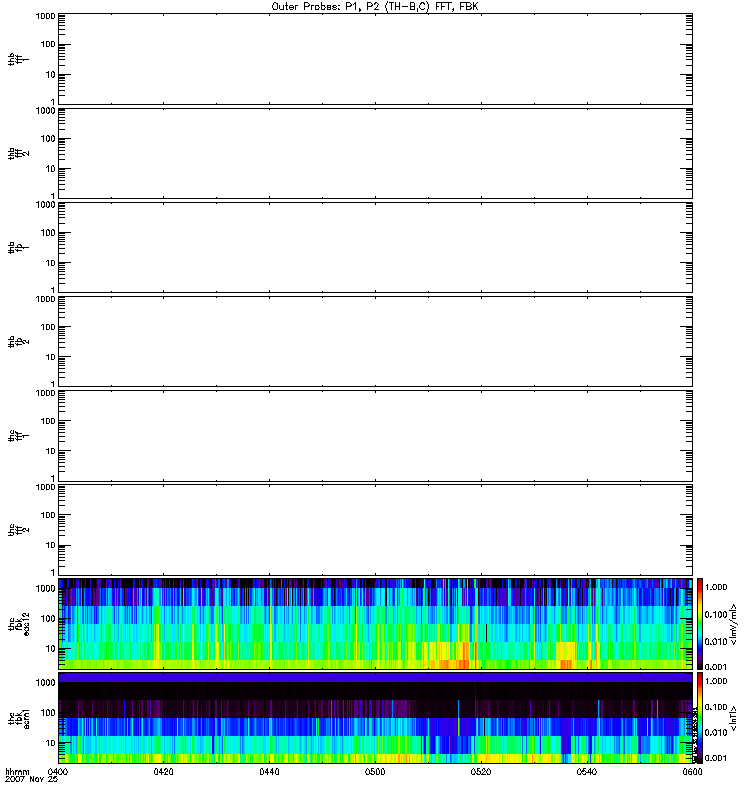
Task: Click the 100 tick of the thb ffp 2 panel
Action: click(x=48, y=327)
